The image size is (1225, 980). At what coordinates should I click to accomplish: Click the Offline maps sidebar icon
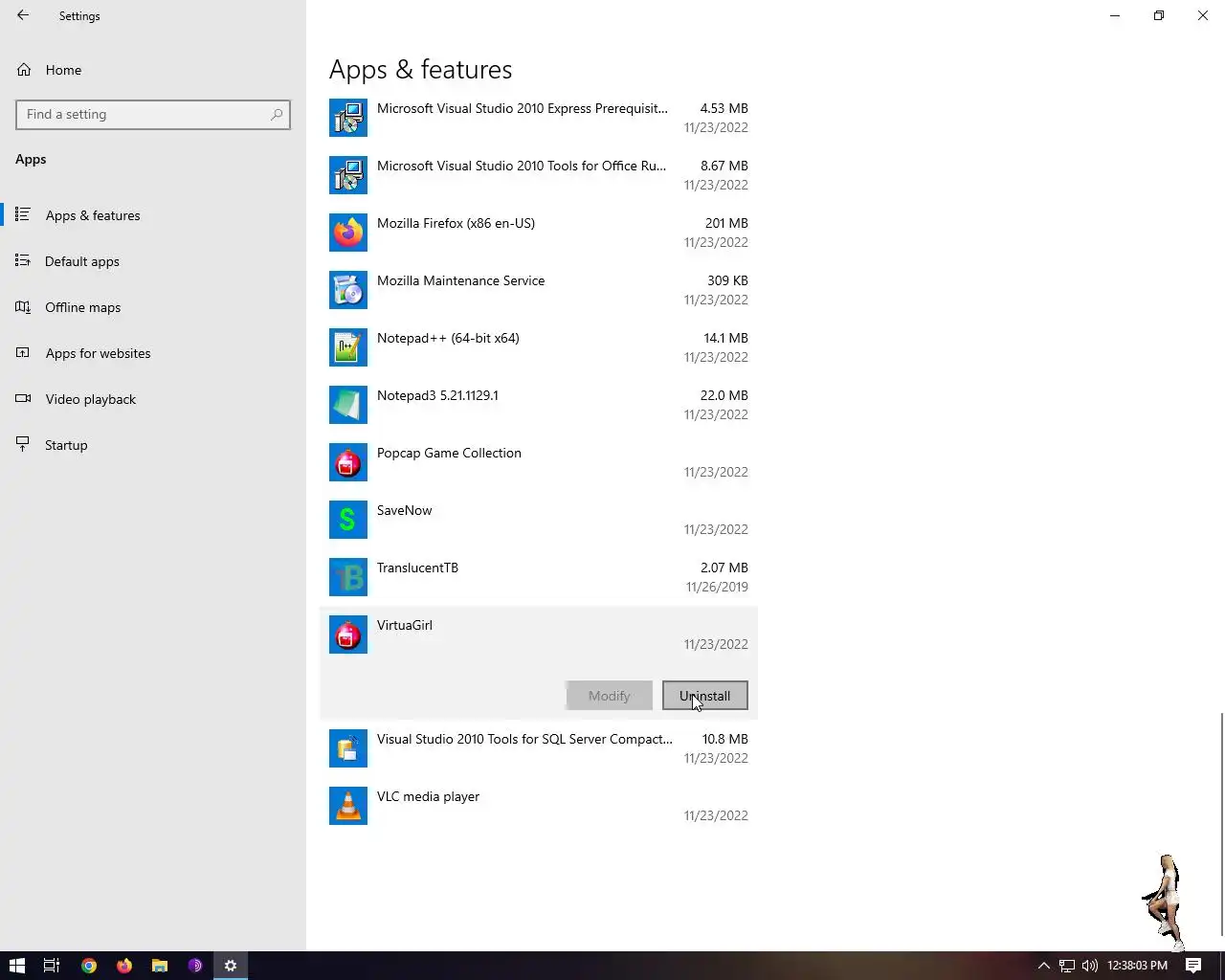(23, 307)
